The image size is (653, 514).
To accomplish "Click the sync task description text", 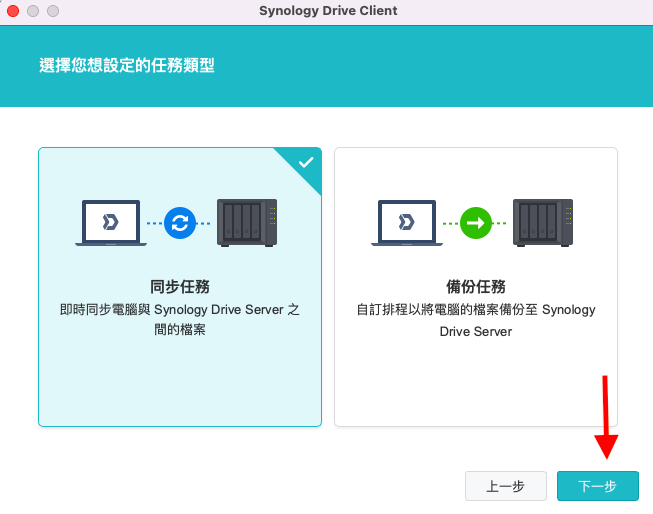I will (x=180, y=319).
